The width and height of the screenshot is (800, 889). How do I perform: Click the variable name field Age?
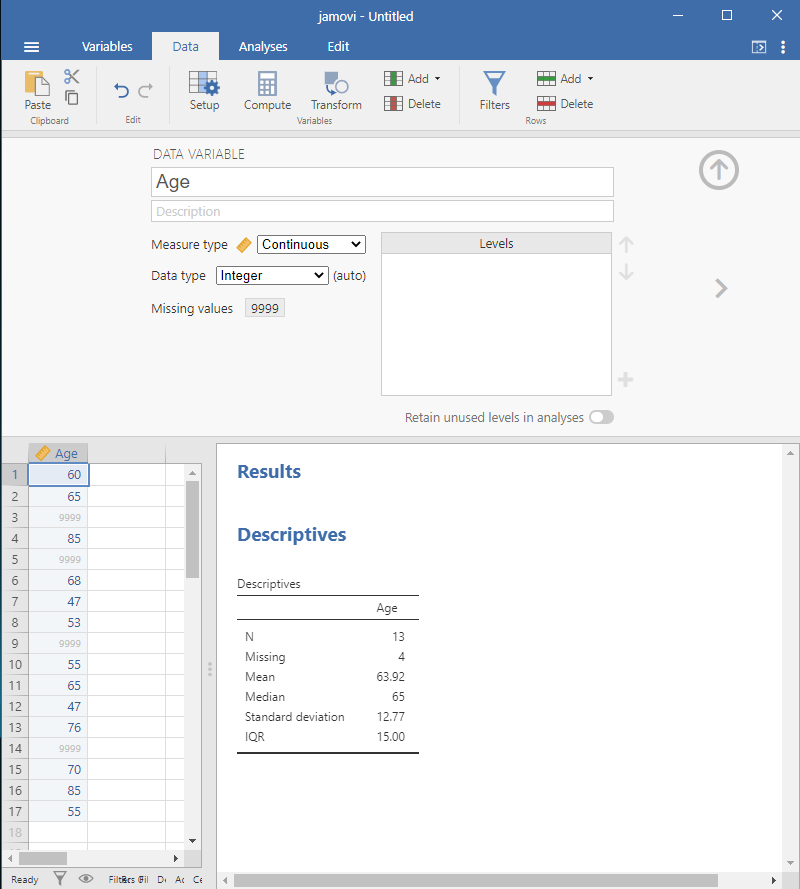click(x=382, y=182)
